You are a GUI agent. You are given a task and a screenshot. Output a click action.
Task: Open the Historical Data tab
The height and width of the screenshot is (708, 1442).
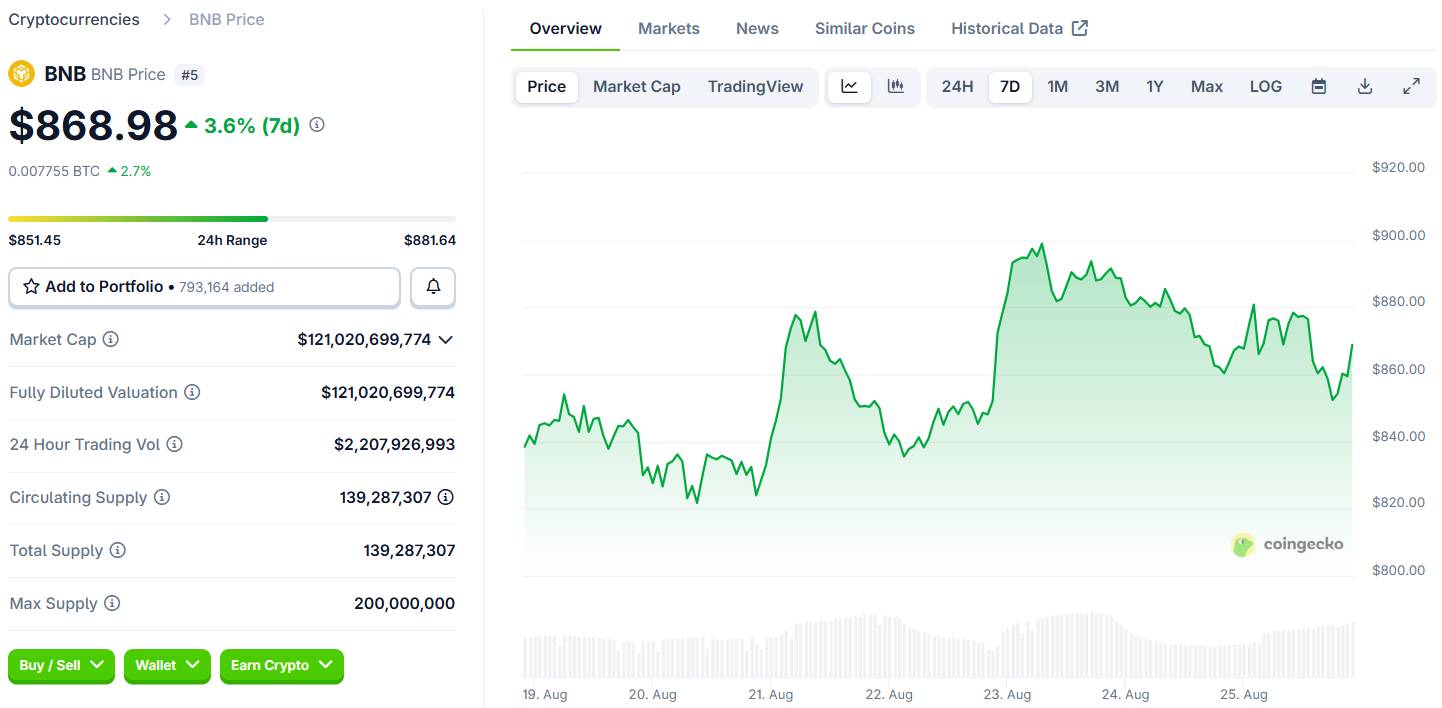click(x=1019, y=28)
